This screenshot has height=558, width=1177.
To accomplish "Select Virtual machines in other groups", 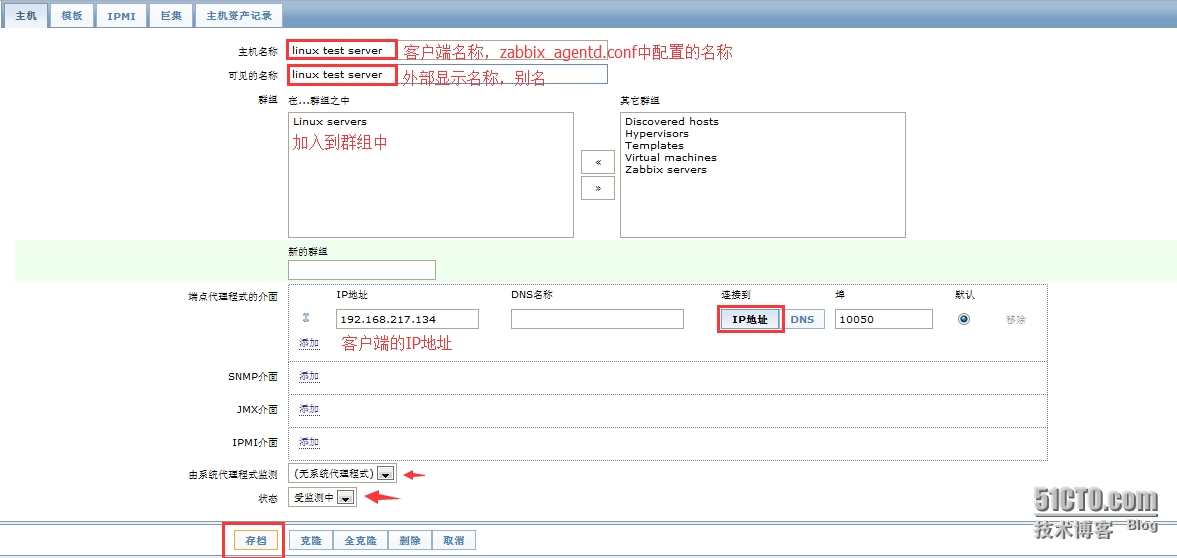I will tap(671, 158).
